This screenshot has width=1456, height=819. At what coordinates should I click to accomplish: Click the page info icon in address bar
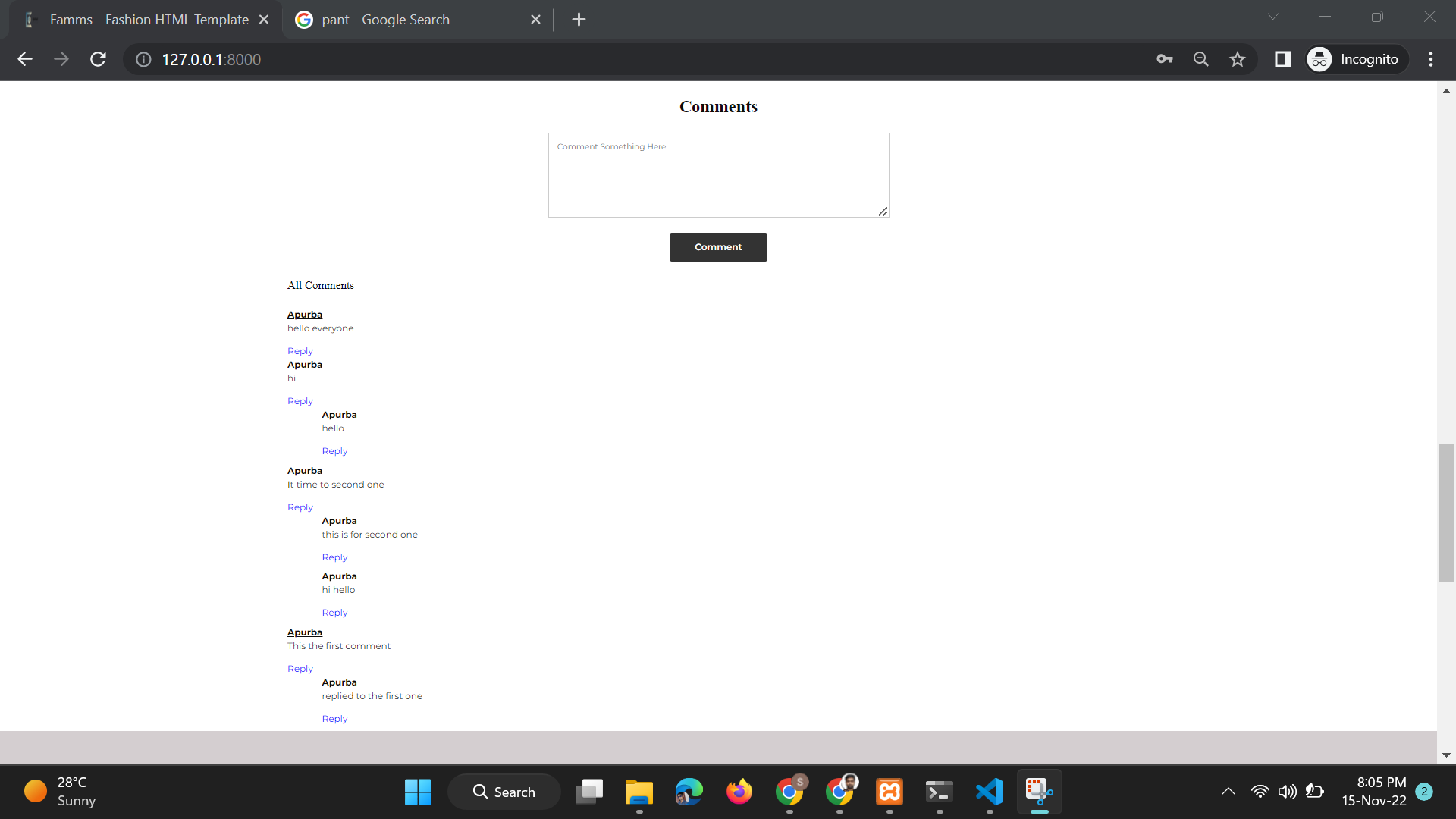click(x=143, y=59)
